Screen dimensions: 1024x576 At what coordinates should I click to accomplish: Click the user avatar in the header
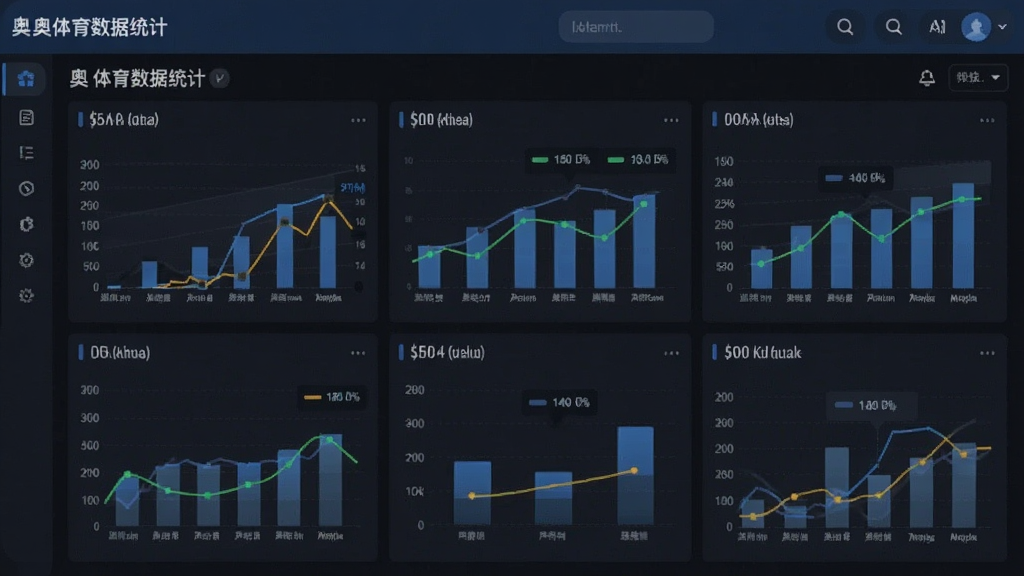click(976, 27)
